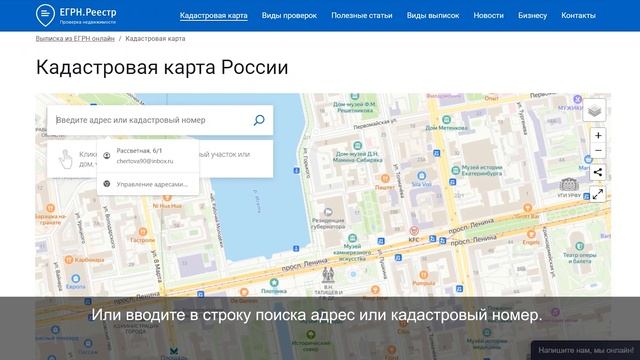Open the Кадастровая карта menu item
Screen dimensions: 640x360
coord(213,16)
